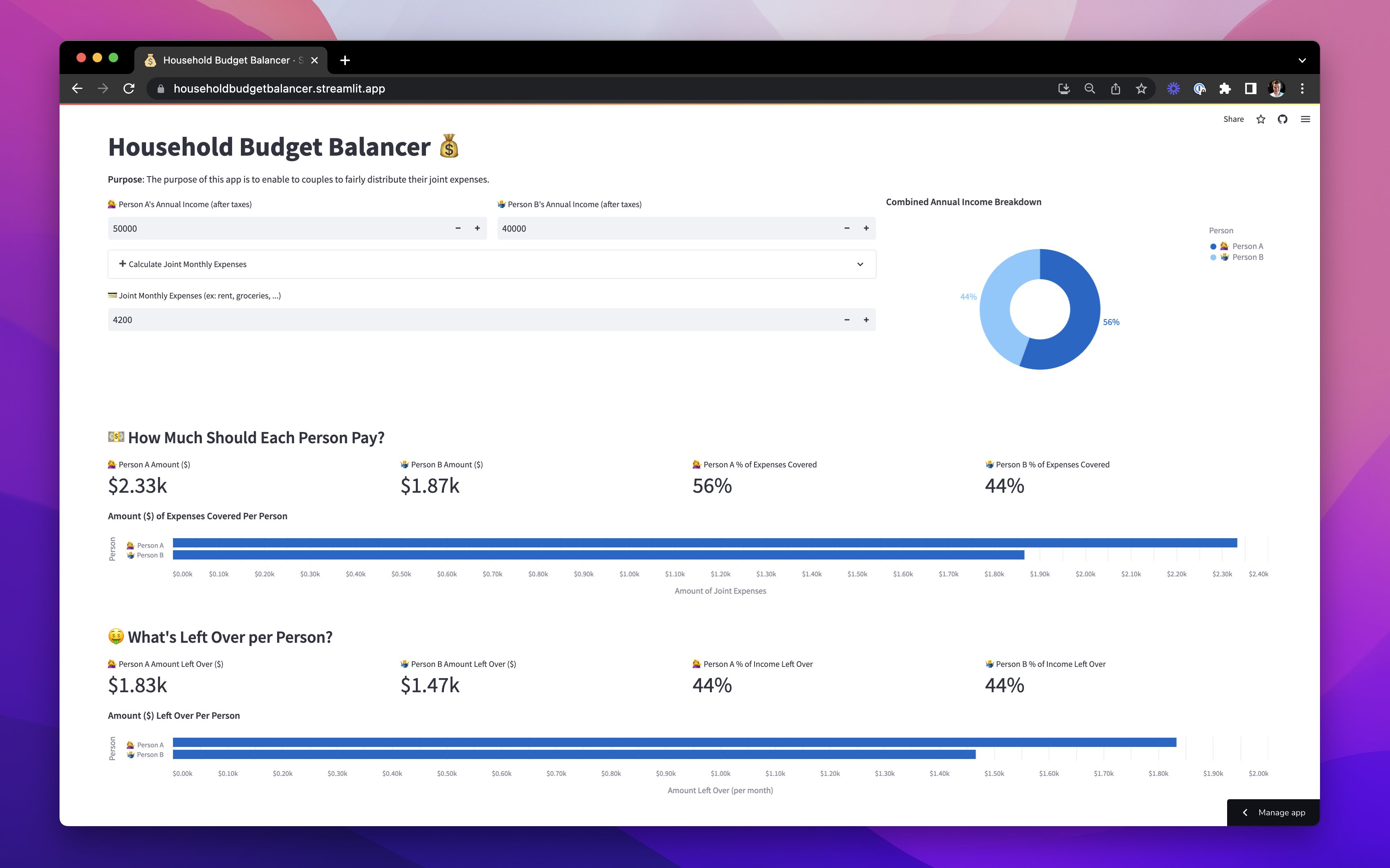Viewport: 1390px width, 868px height.
Task: Increment Joint Monthly Expenses value
Action: [866, 320]
